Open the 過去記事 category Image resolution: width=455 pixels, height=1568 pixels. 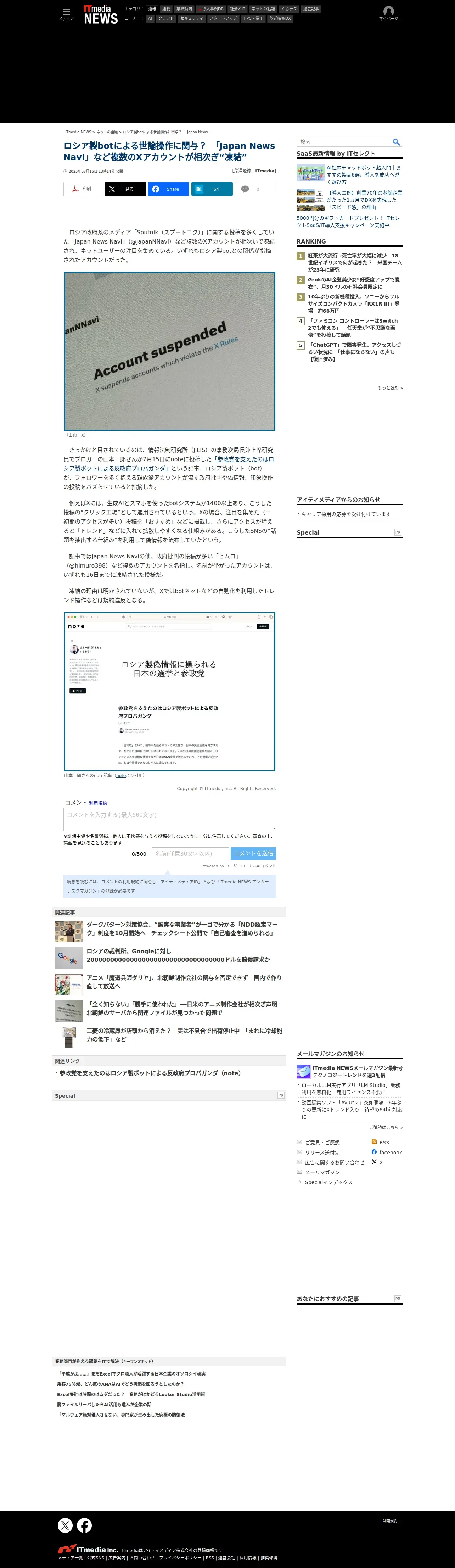point(311,9)
